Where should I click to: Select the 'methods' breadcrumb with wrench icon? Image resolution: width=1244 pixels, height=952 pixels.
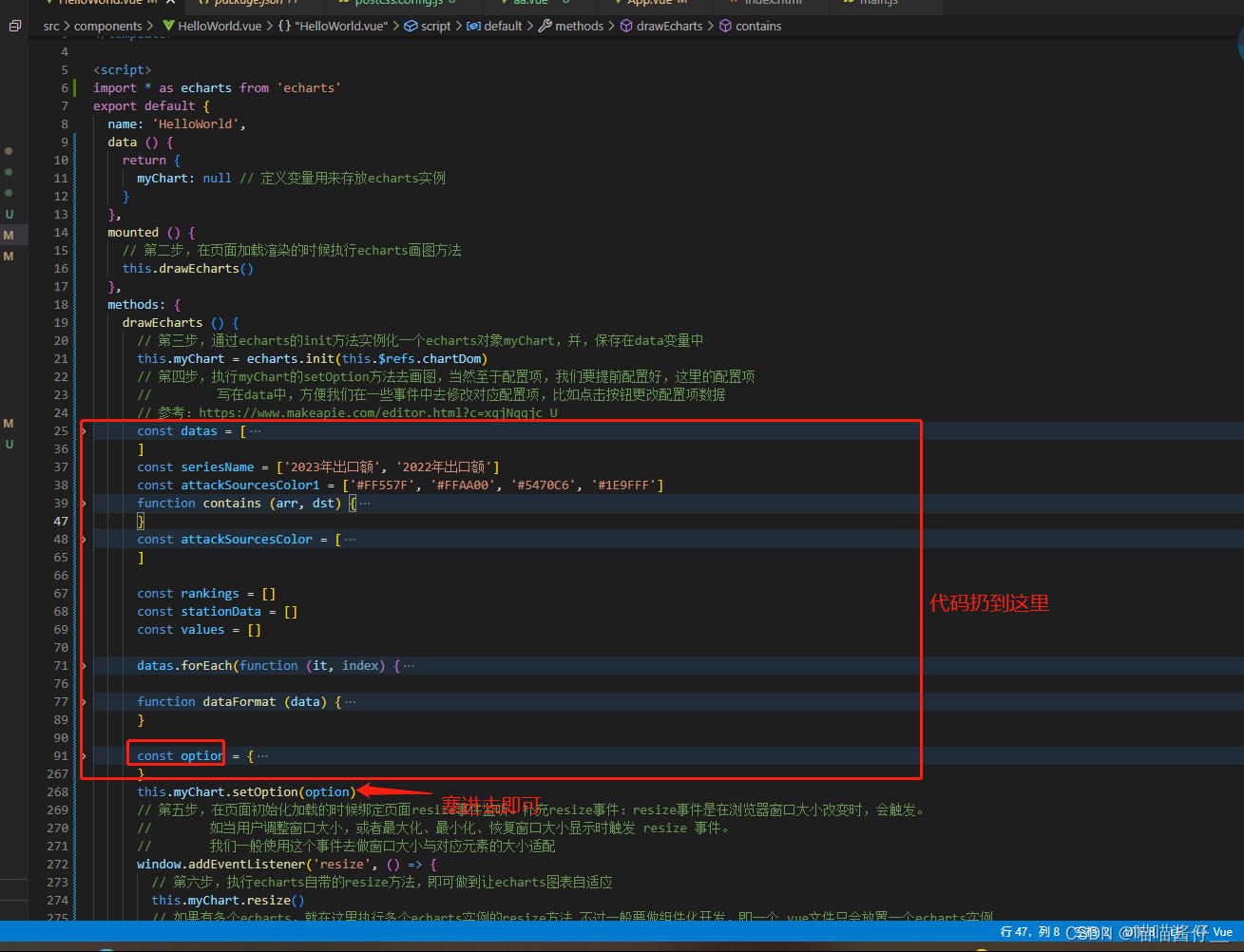[x=571, y=27]
